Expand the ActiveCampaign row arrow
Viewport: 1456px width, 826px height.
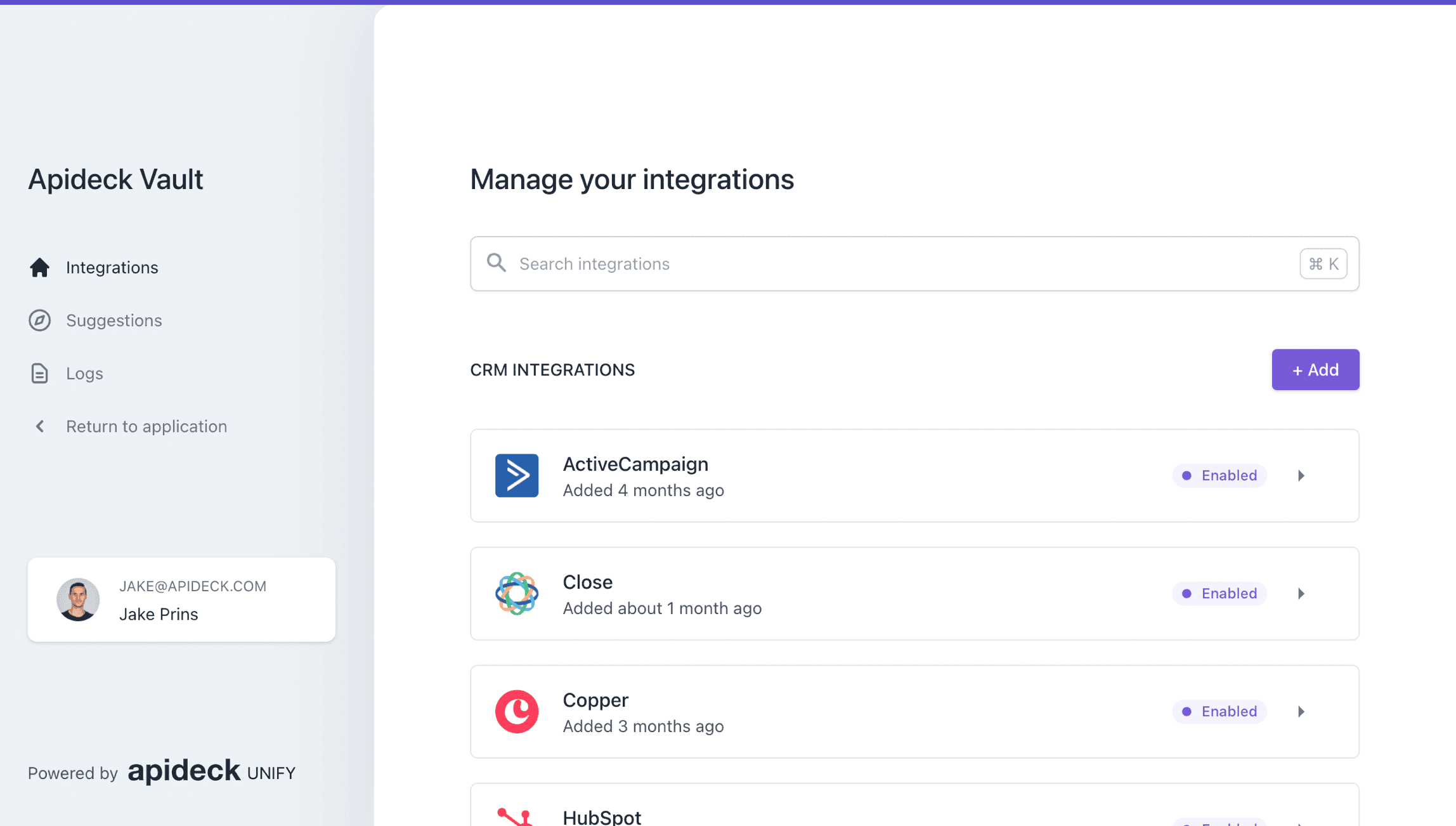pyautogui.click(x=1301, y=475)
